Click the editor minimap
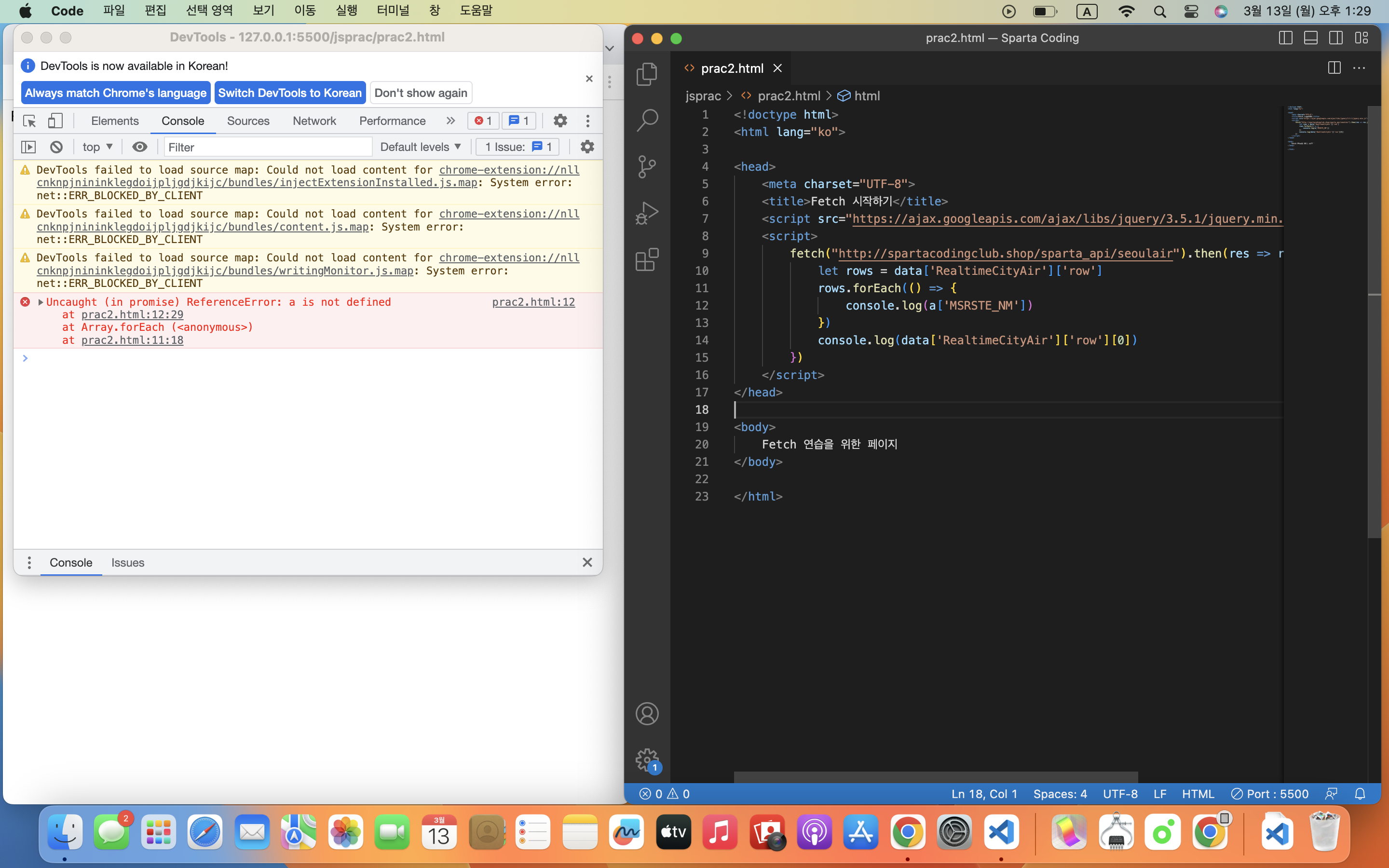The width and height of the screenshot is (1389, 868). [x=1326, y=129]
